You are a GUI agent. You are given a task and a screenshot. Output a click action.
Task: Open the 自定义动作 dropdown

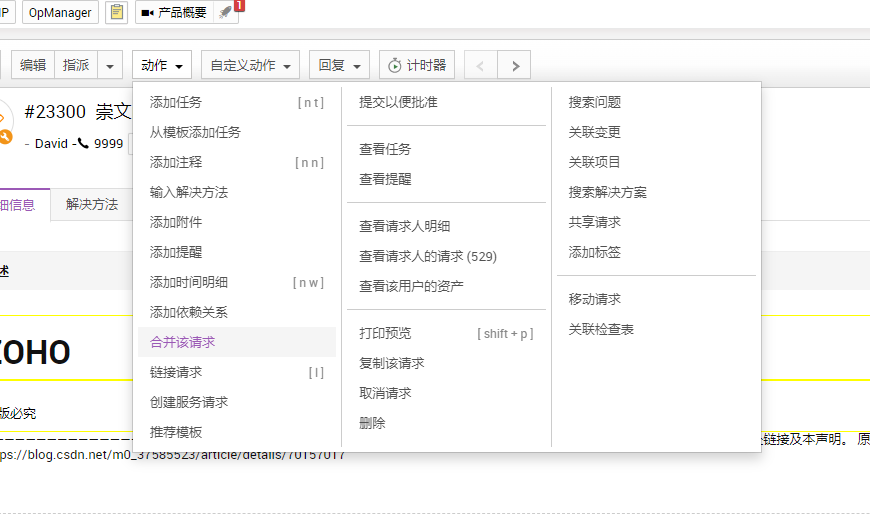point(250,66)
